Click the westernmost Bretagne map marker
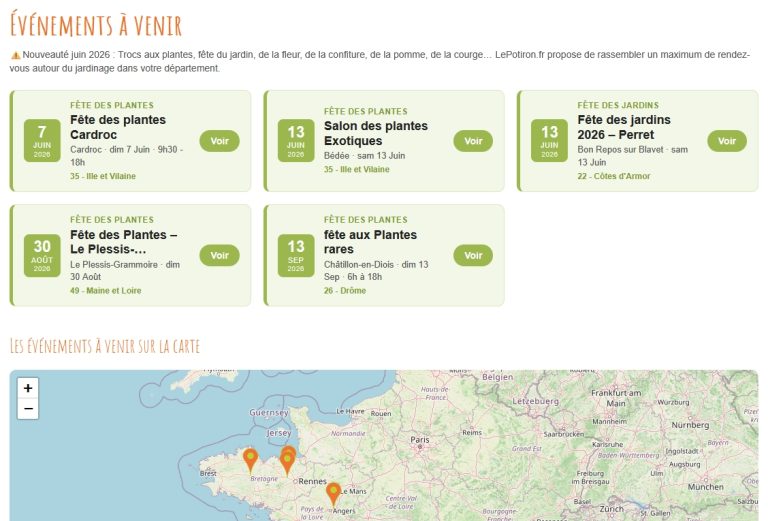 [x=250, y=460]
